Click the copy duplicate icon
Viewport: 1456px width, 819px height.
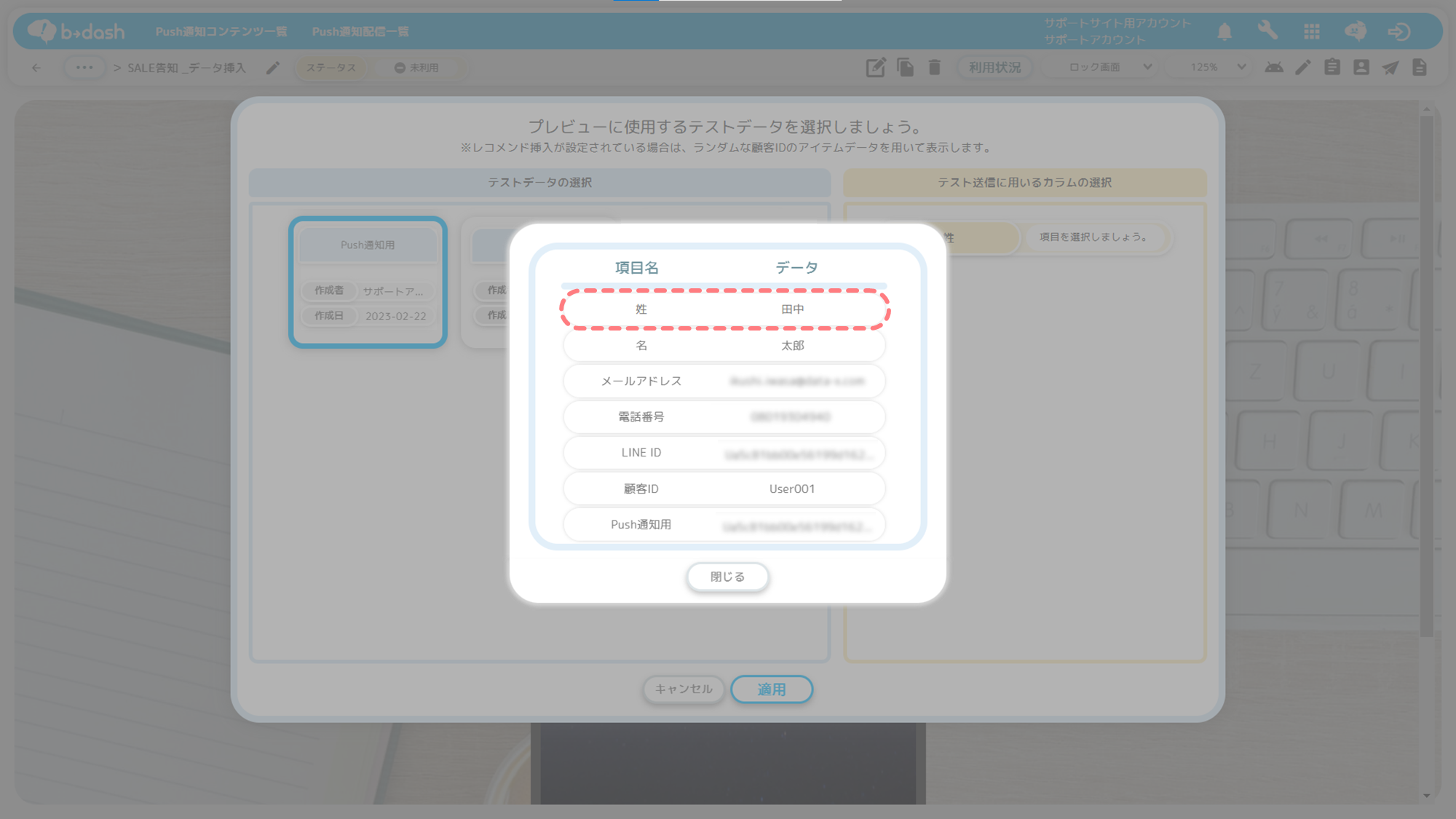point(906,68)
